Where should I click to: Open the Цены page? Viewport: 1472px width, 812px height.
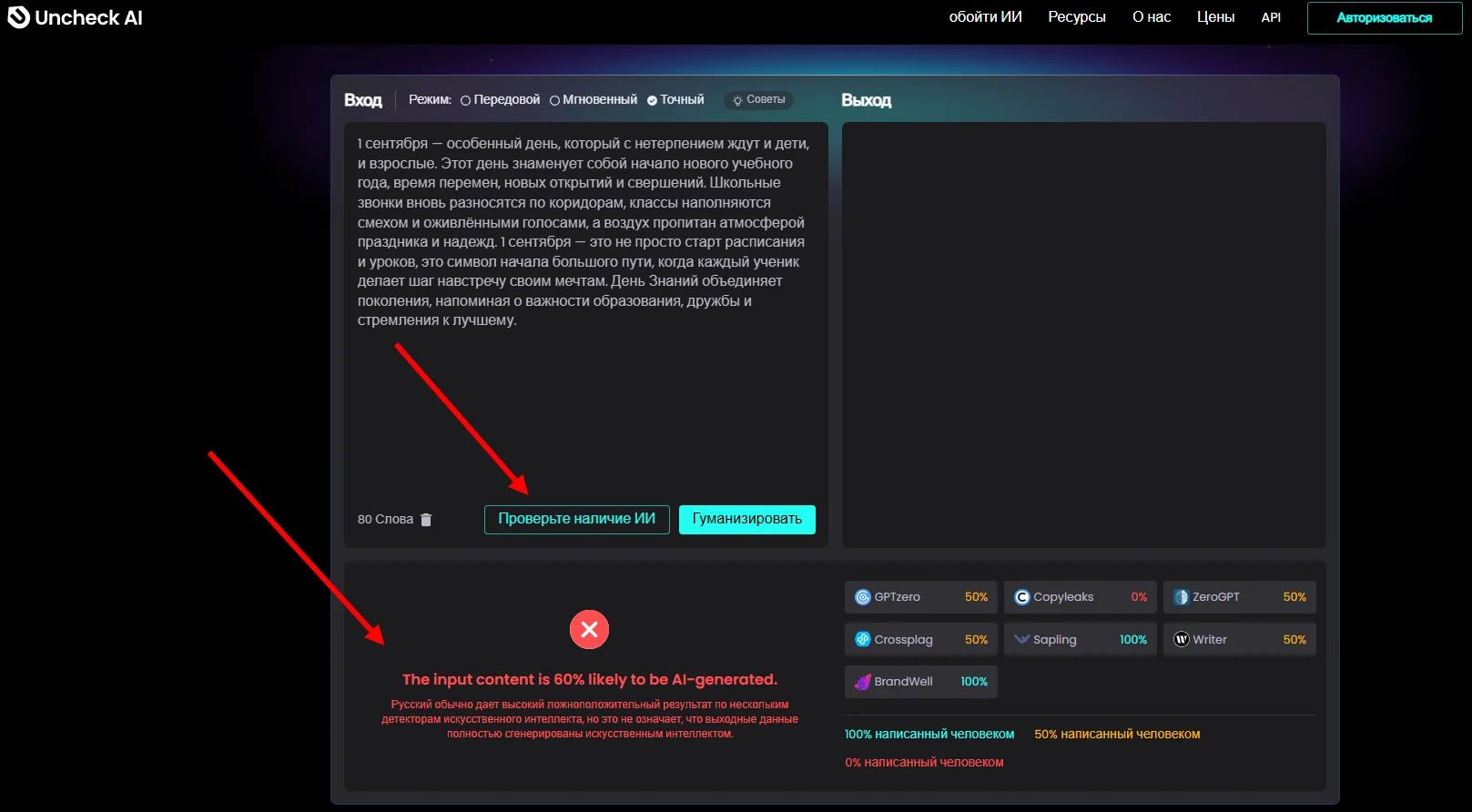(x=1215, y=17)
